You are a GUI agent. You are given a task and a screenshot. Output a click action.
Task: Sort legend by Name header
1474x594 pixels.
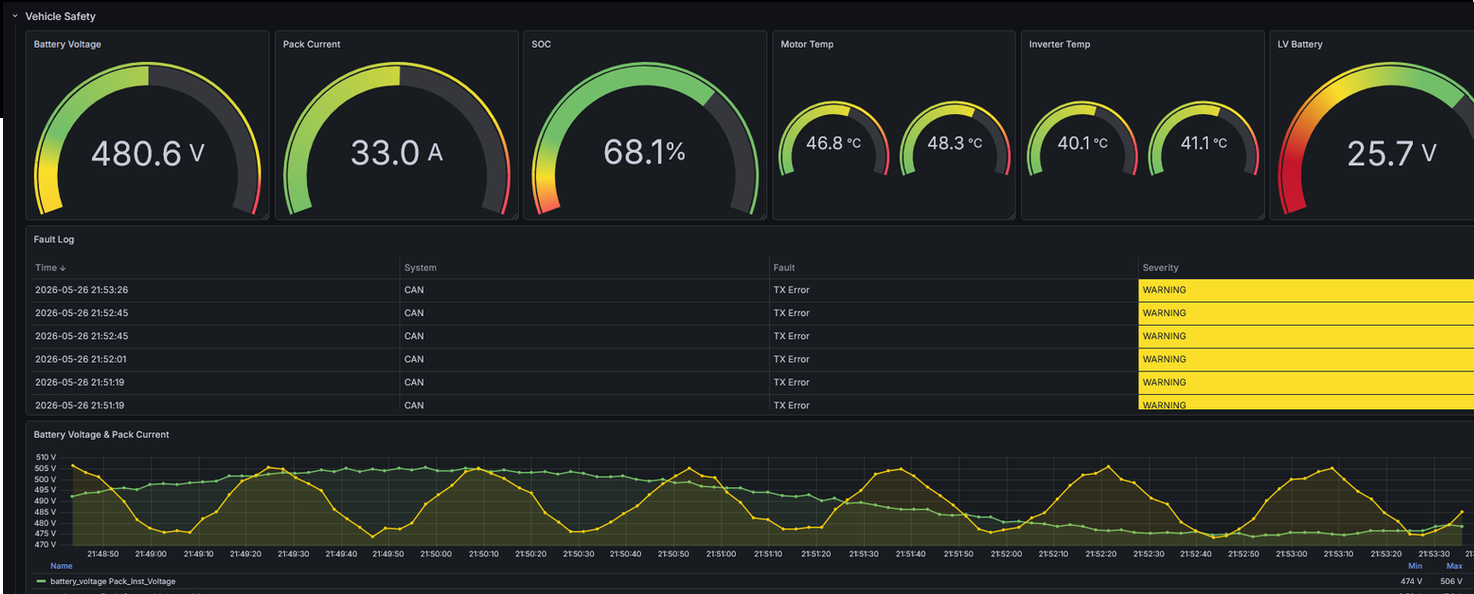point(61,566)
